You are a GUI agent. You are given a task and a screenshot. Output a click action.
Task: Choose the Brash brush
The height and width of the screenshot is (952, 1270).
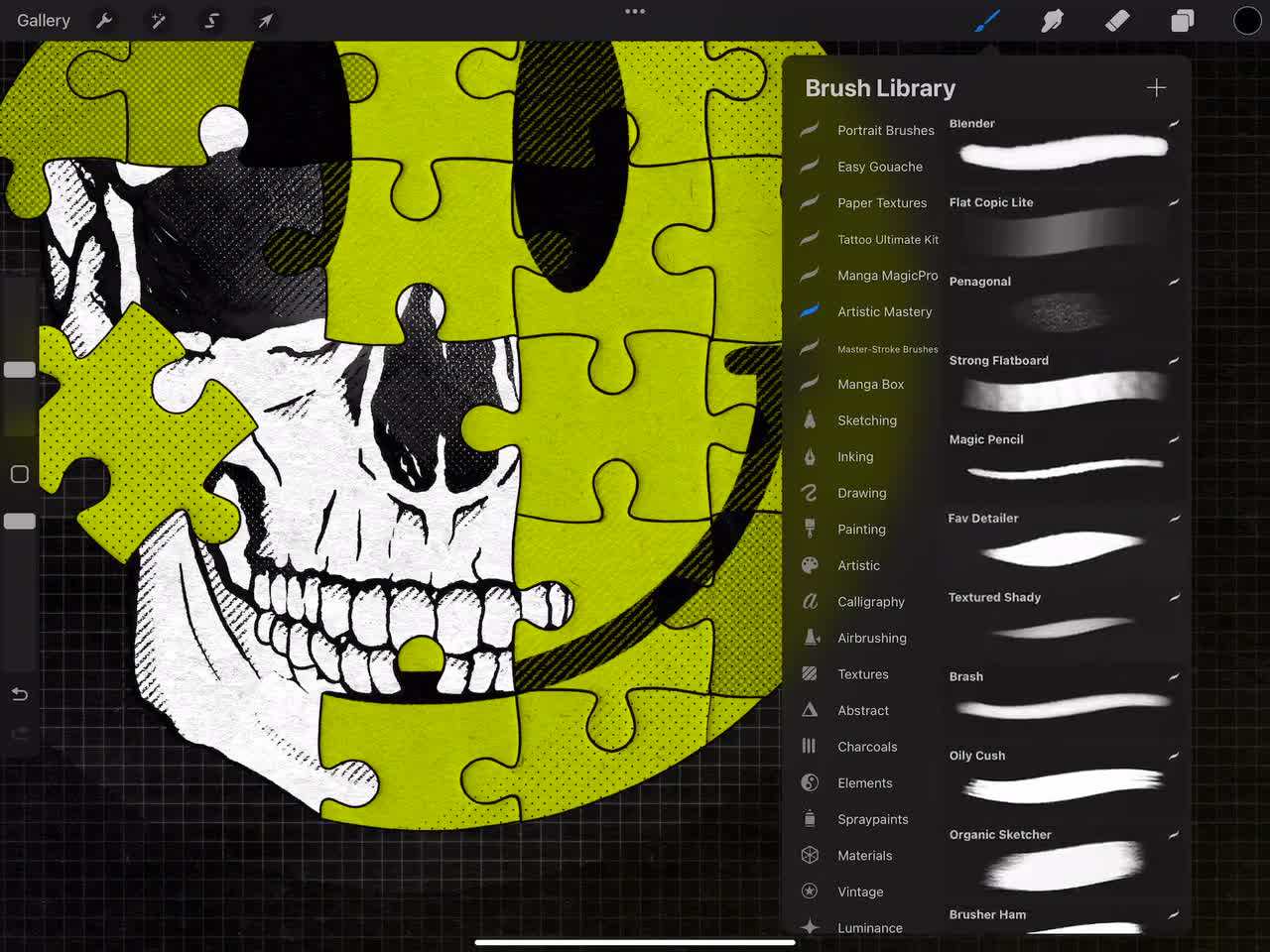(1065, 701)
